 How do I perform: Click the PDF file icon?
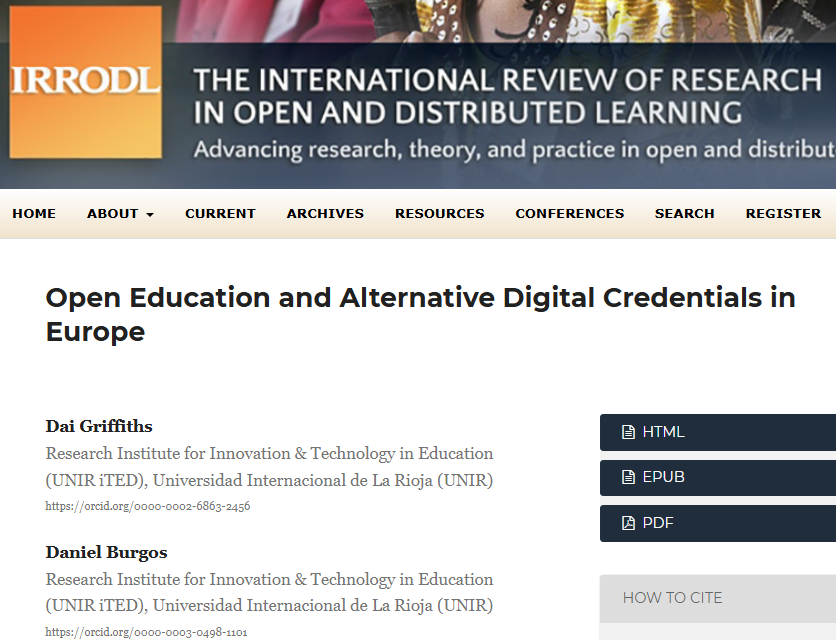[x=628, y=523]
